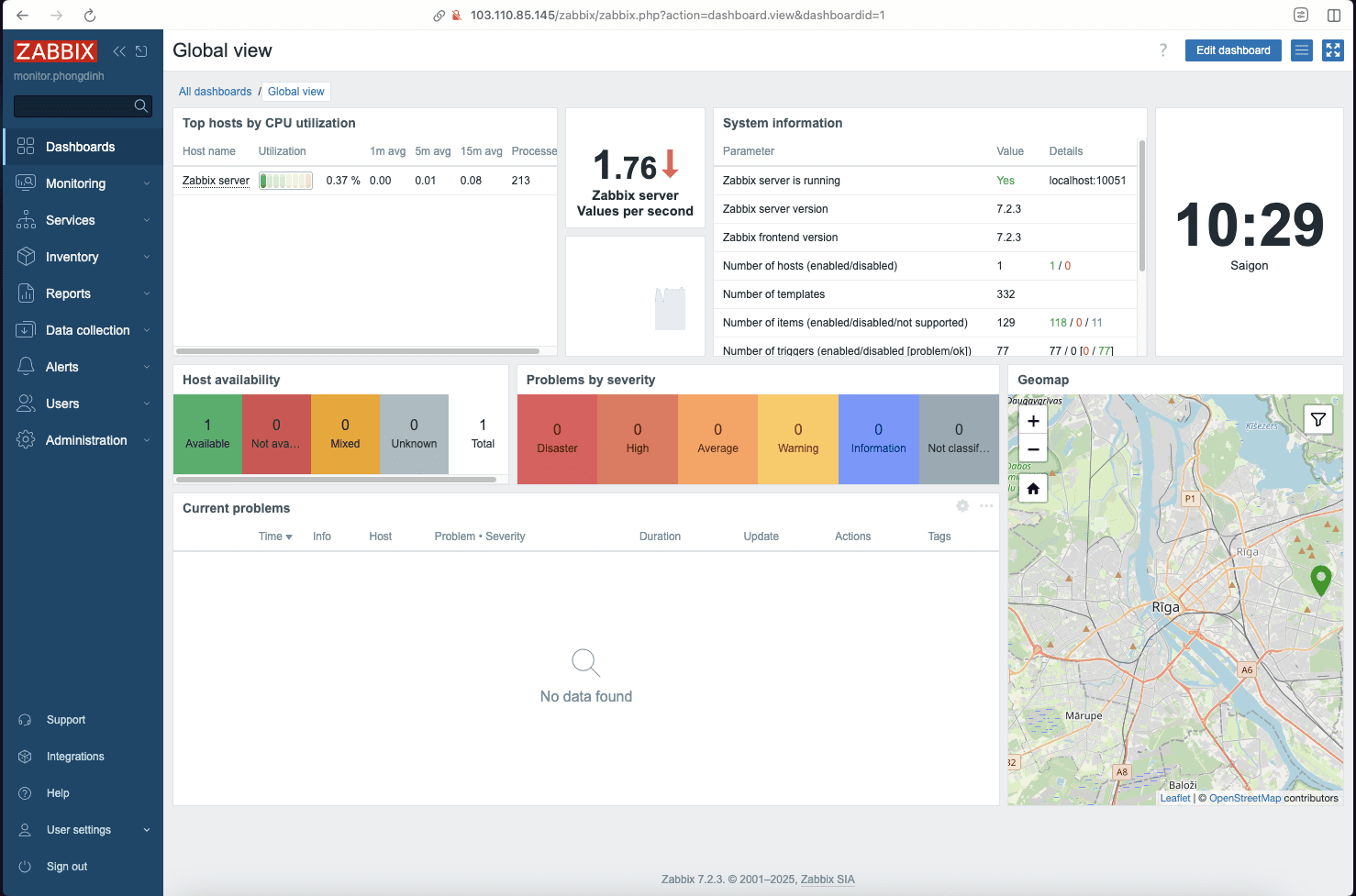The image size is (1356, 896).
Task: Expand the Administration menu chevron
Action: point(147,440)
